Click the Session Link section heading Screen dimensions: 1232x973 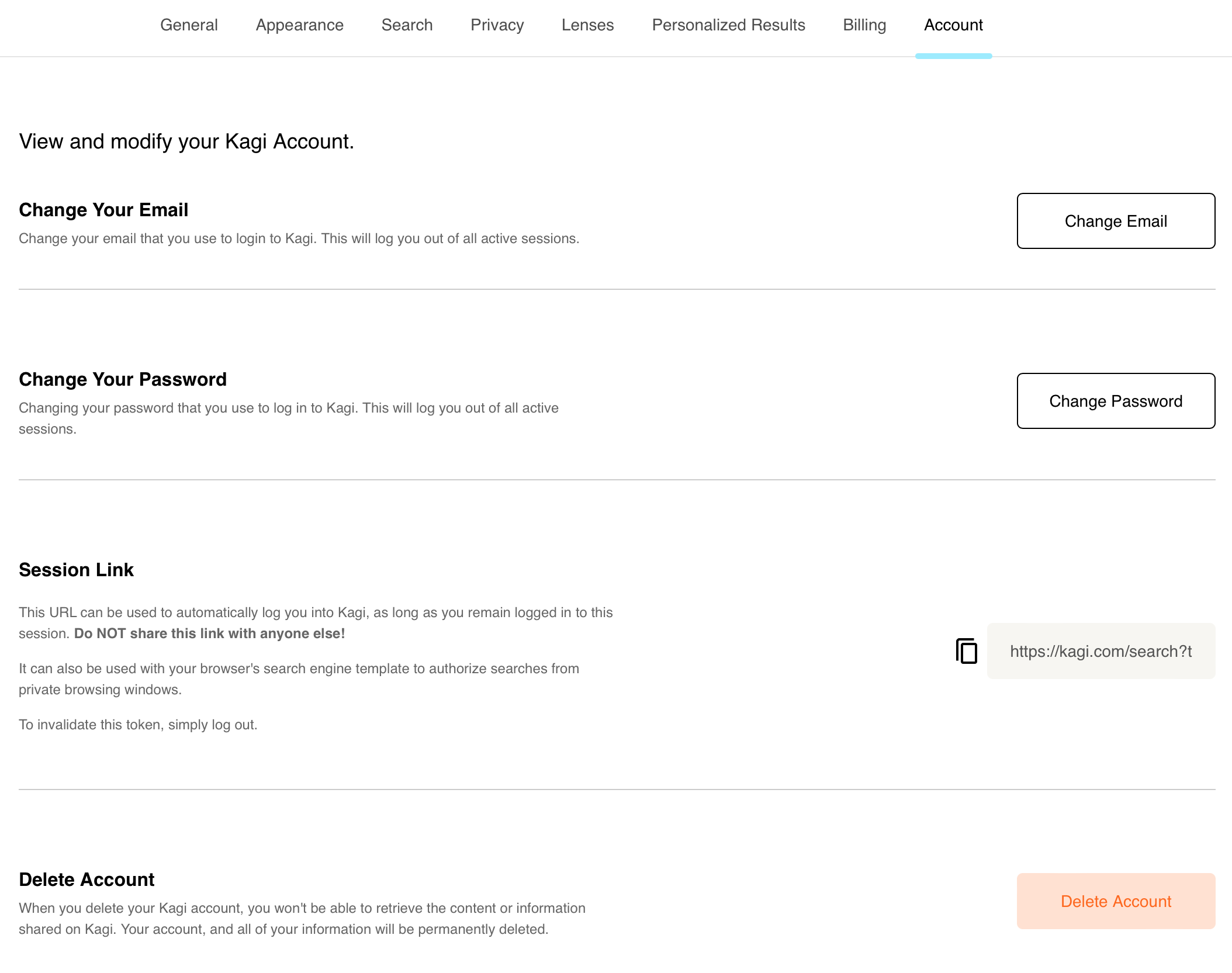tap(76, 570)
